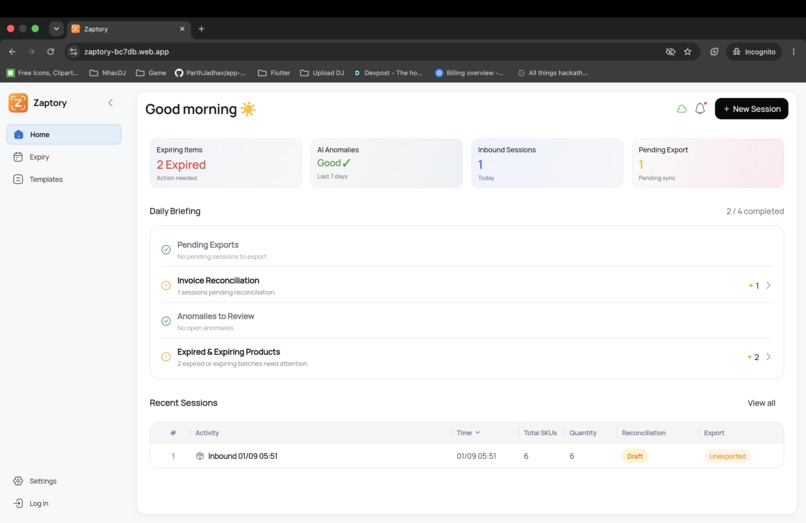Click the 2 / 4 completed text
Viewport: 806px width, 523px height.
(x=755, y=211)
